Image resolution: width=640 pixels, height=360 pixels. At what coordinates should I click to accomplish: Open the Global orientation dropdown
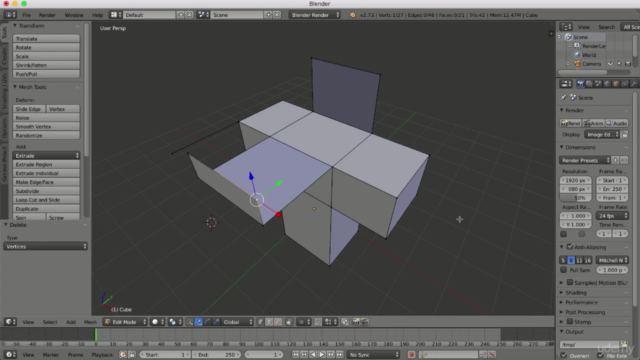[x=238, y=322]
